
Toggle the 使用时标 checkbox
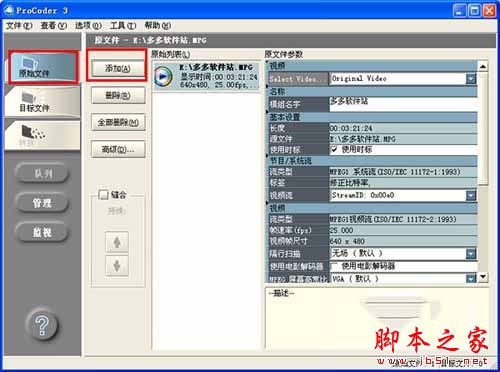(x=334, y=150)
